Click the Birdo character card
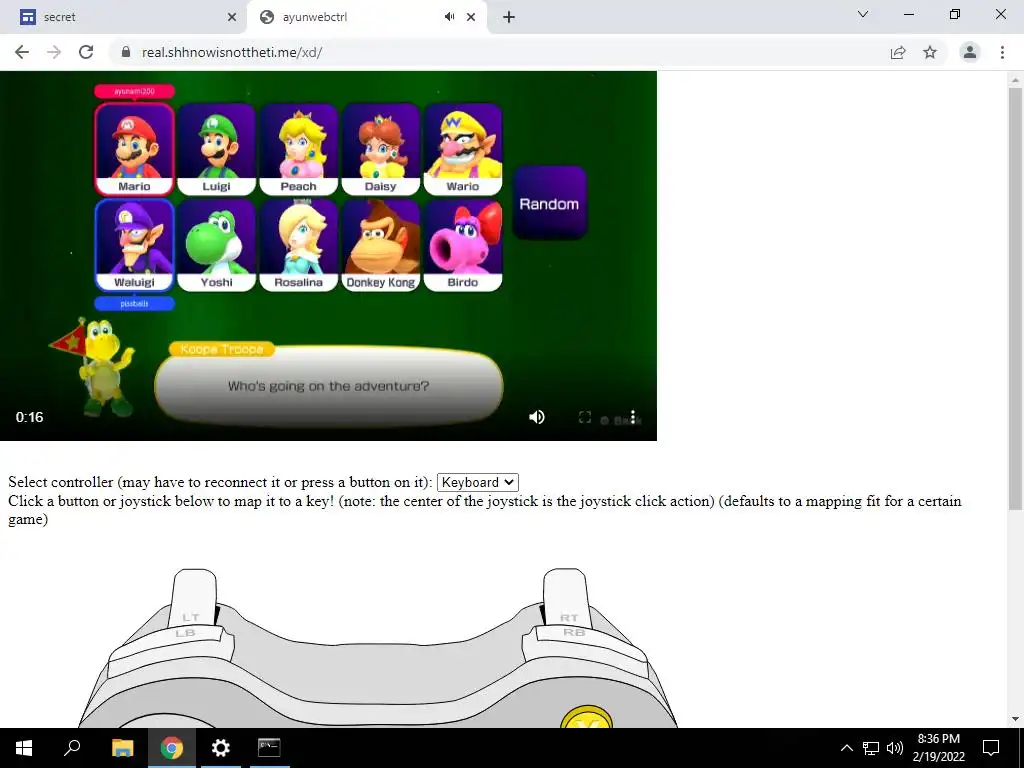1024x768 pixels. 463,246
